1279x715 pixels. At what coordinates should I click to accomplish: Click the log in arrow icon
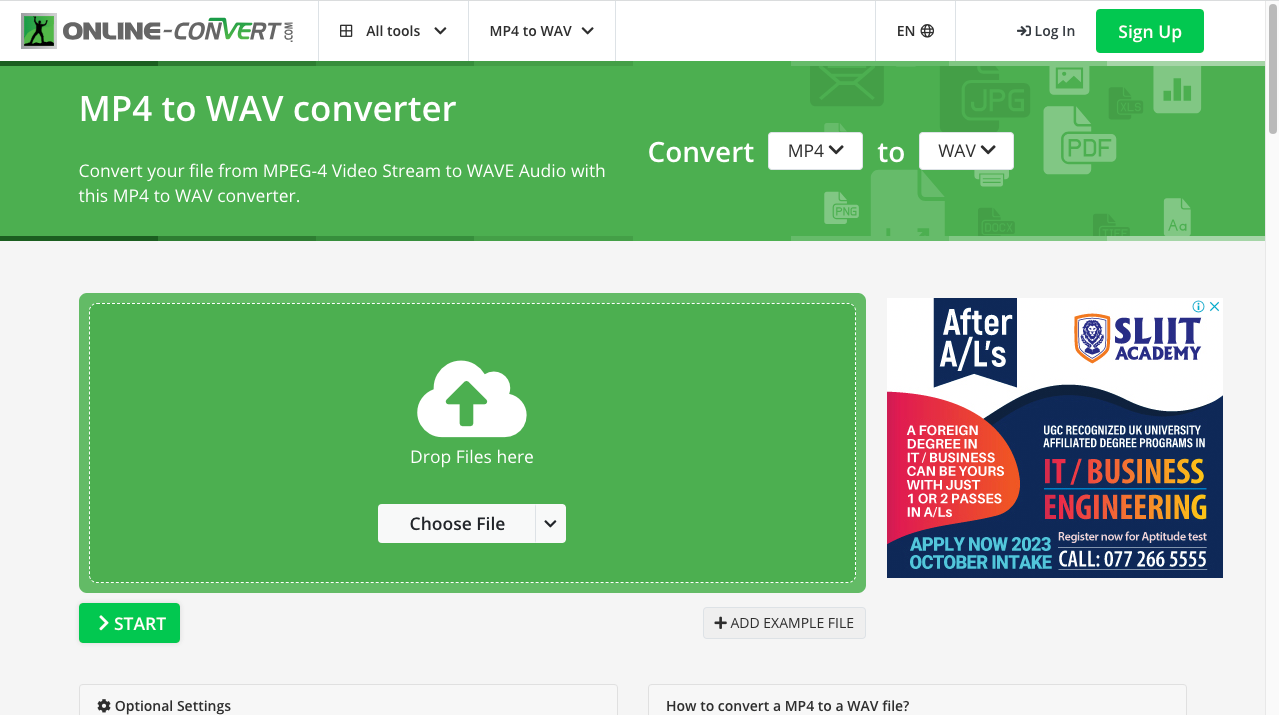[1023, 31]
